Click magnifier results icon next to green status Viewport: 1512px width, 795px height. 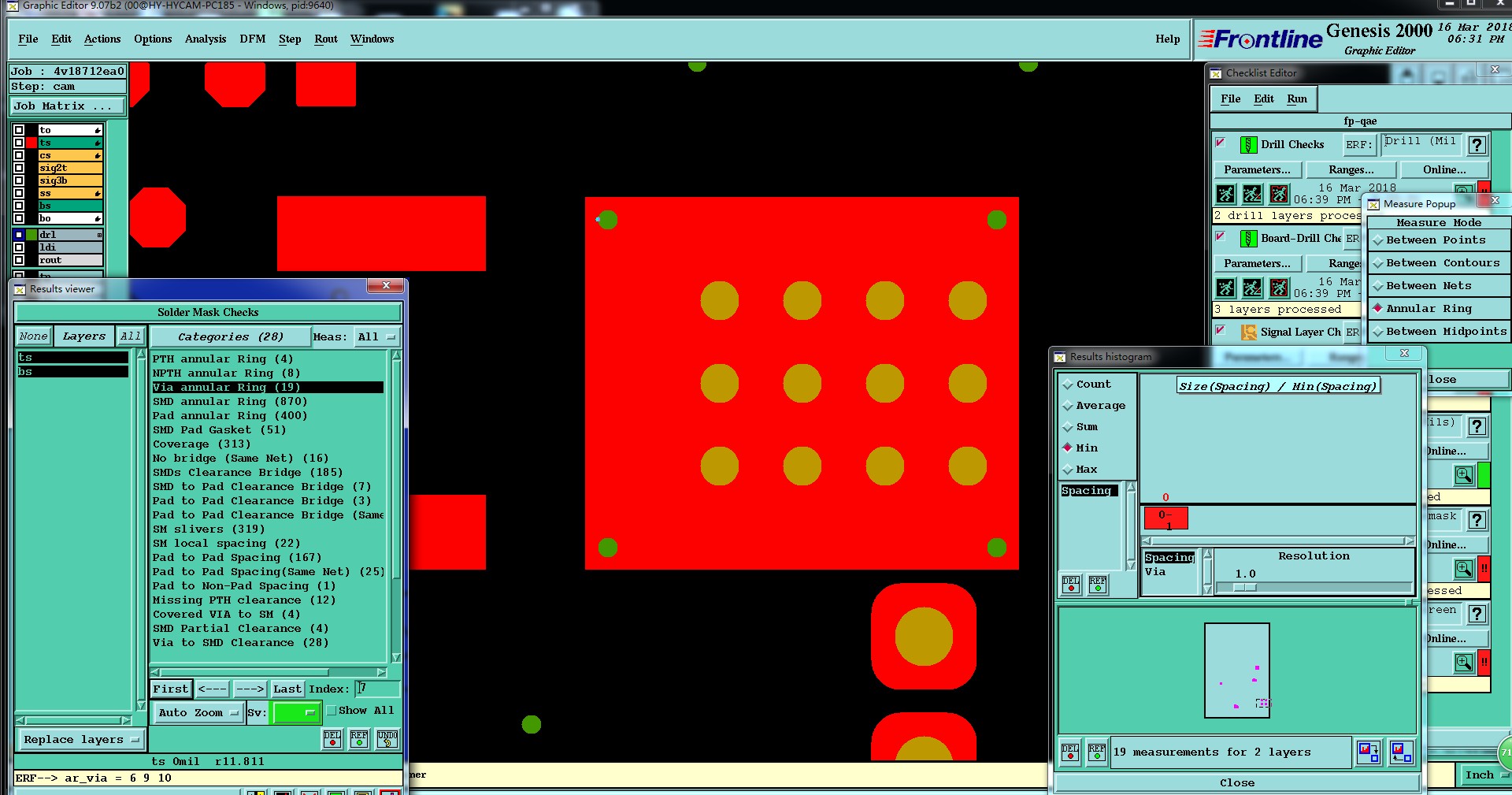(x=1464, y=475)
